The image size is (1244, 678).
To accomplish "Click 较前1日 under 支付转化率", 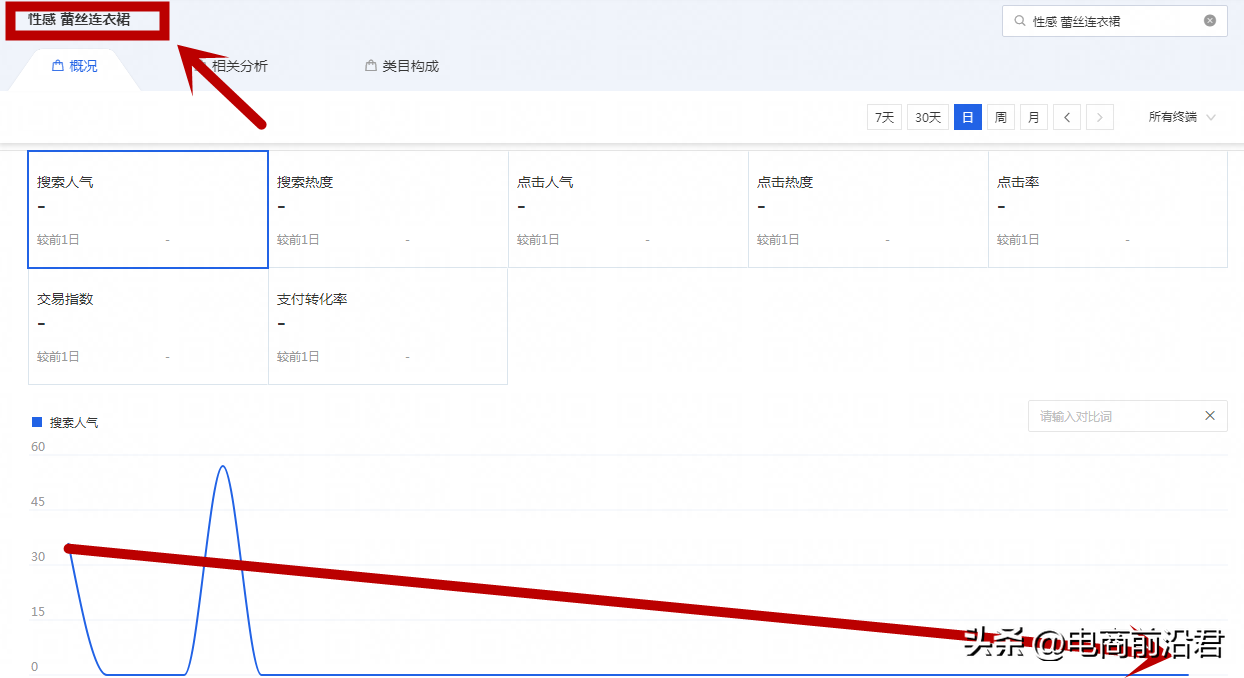I will click(x=298, y=357).
